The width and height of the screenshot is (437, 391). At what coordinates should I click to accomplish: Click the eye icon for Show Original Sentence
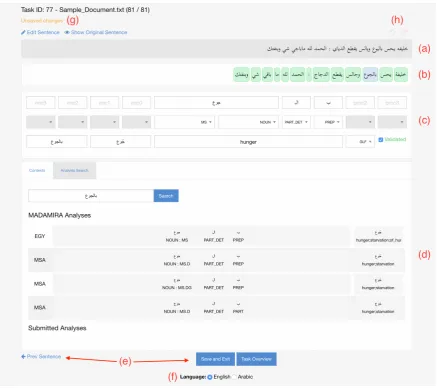click(67, 32)
